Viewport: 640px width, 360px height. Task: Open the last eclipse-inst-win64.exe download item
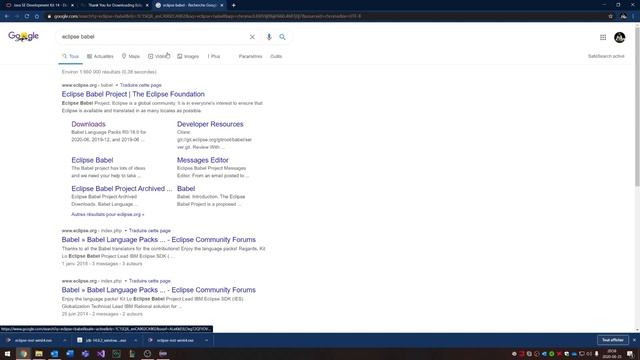(x=175, y=340)
